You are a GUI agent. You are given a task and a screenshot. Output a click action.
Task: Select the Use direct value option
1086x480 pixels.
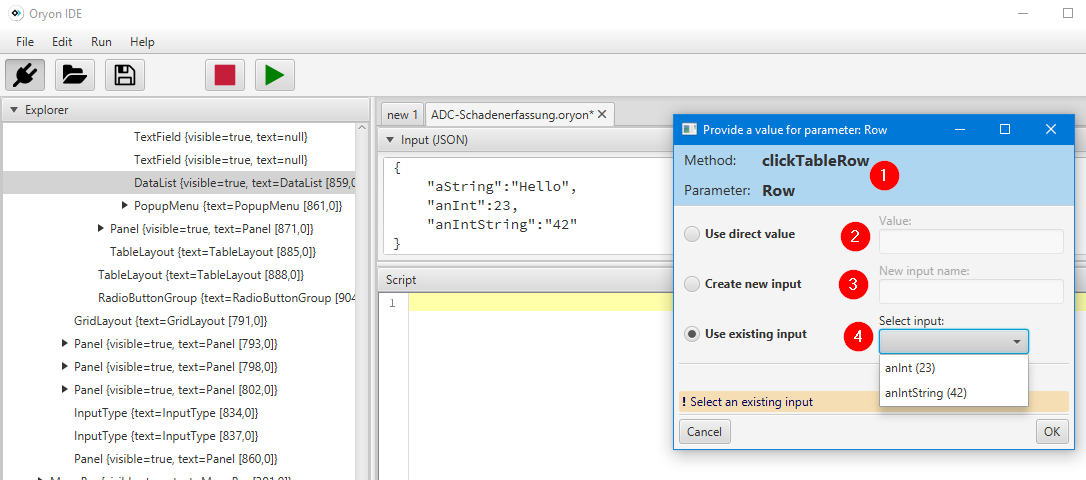[691, 234]
